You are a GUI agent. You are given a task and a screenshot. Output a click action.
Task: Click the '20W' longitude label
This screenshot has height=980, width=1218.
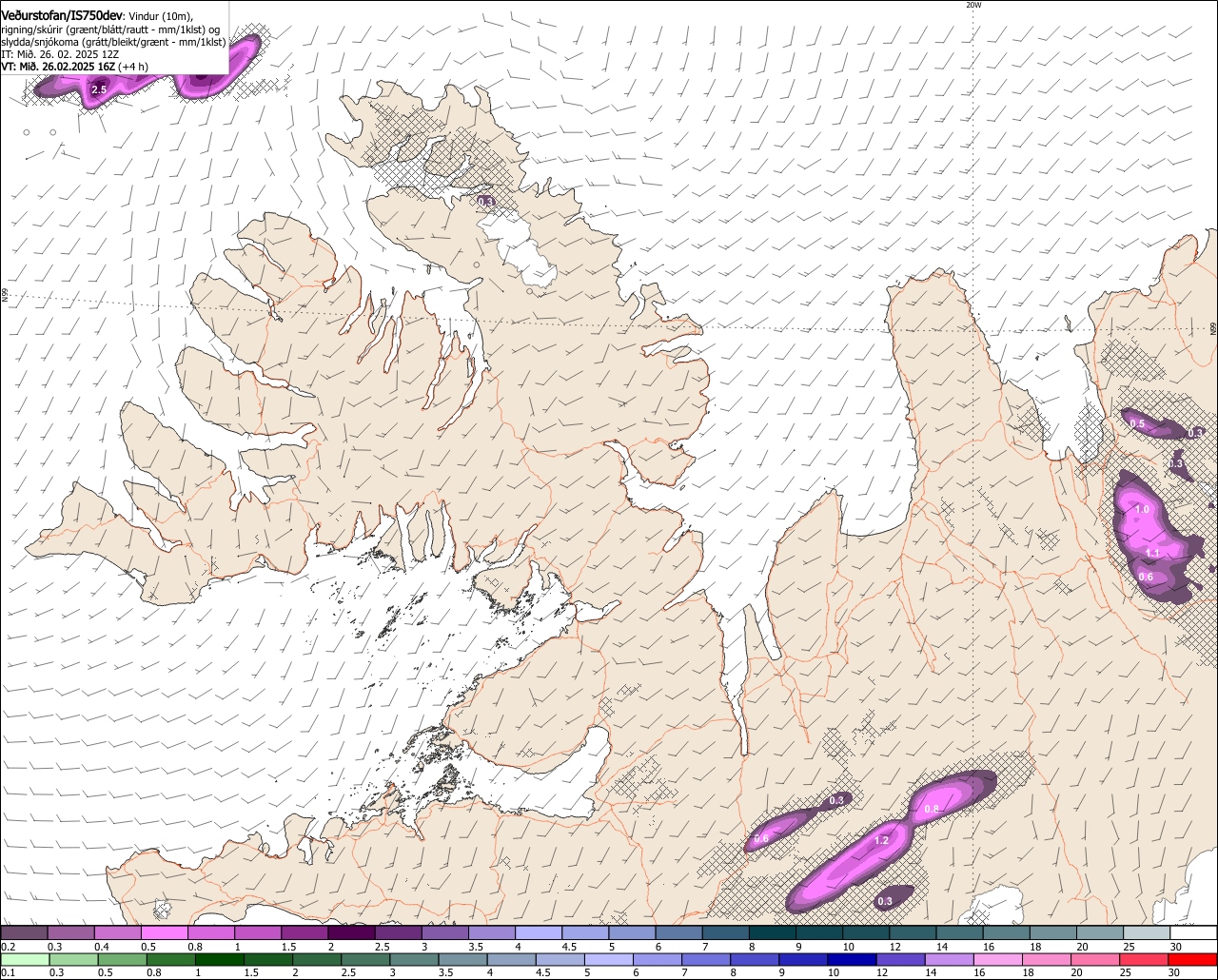point(972,5)
